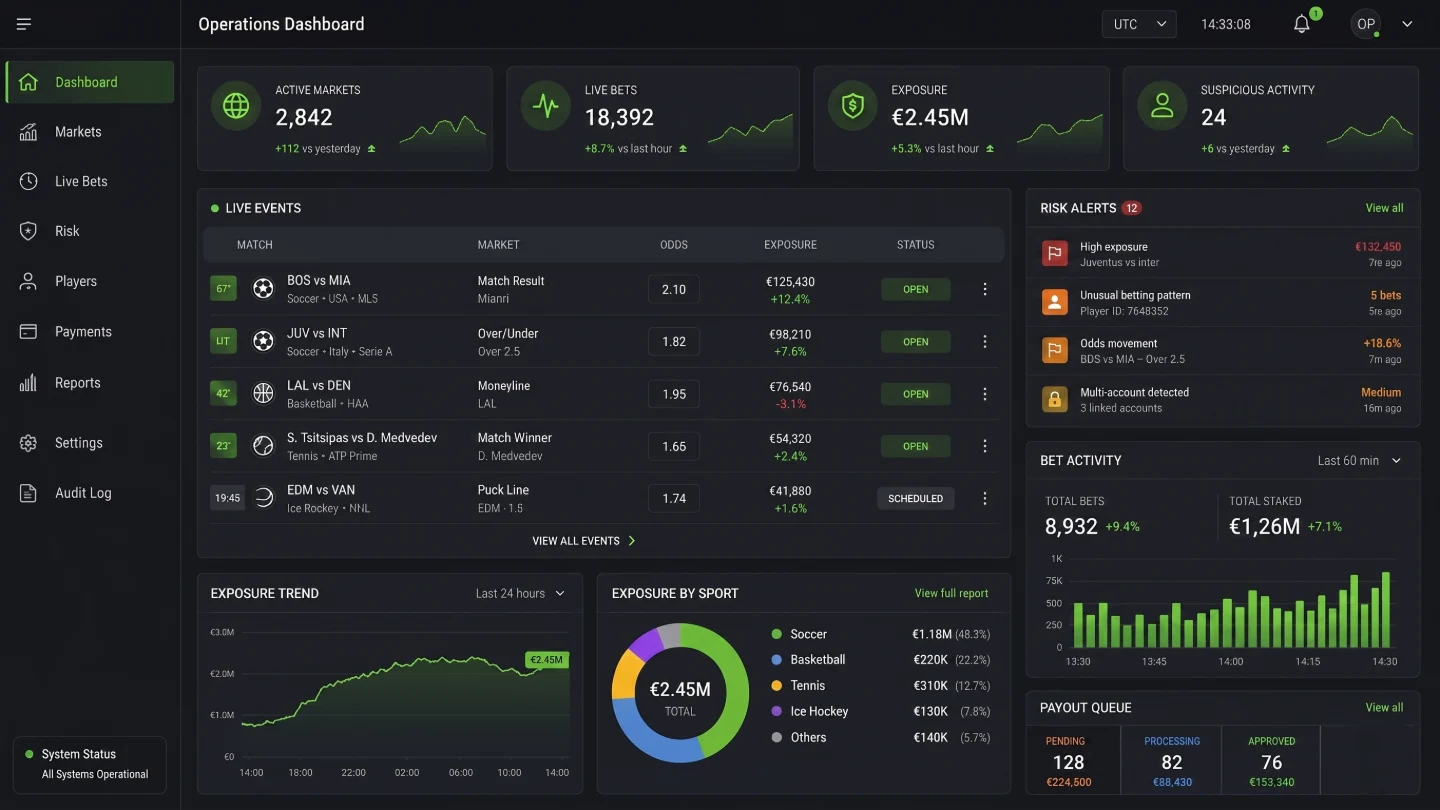Screen dimensions: 1440x810
Task: Click the Exposure shield dollar icon
Action: 853,107
